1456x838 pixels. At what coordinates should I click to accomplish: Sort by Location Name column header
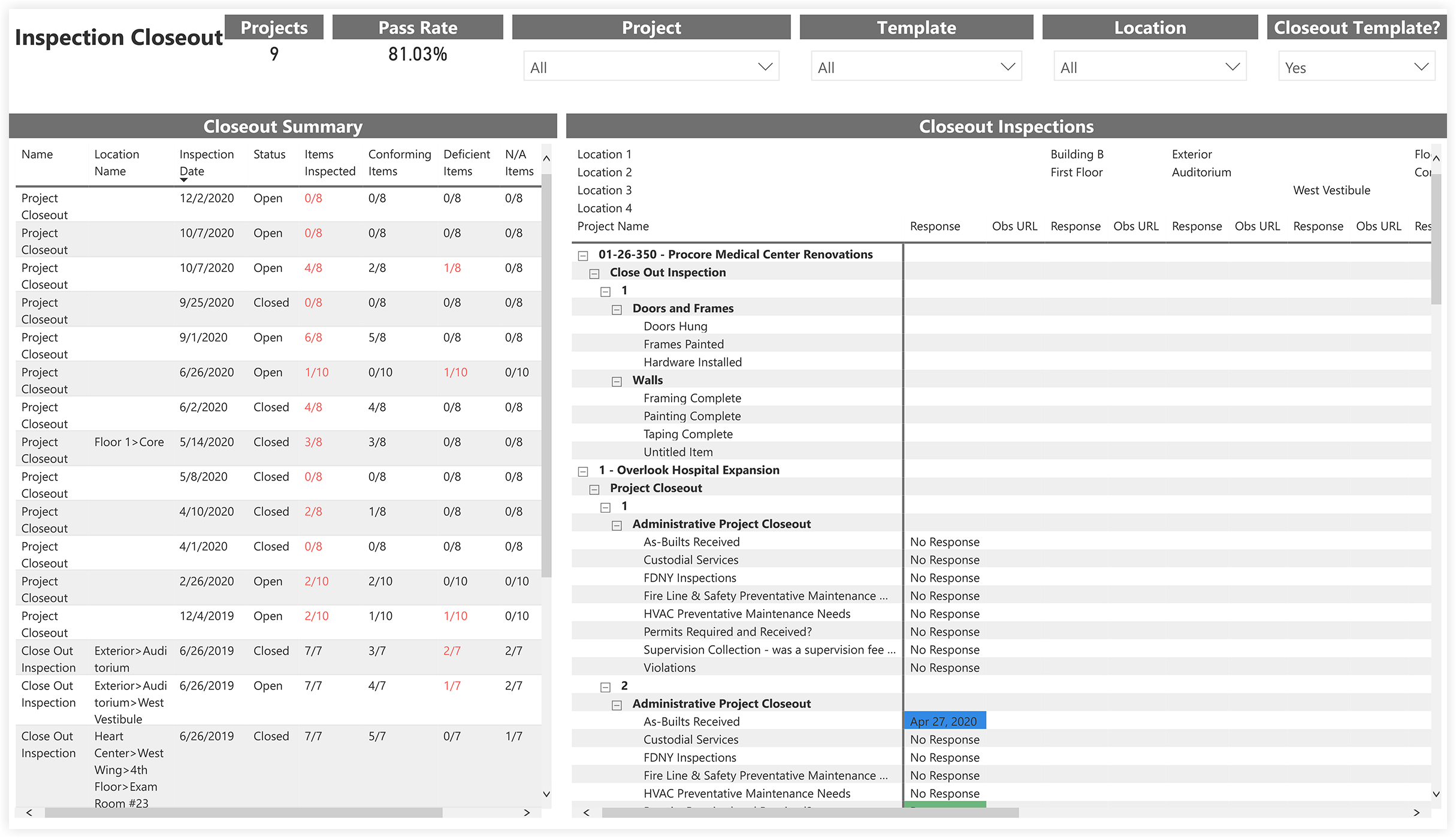[x=116, y=162]
